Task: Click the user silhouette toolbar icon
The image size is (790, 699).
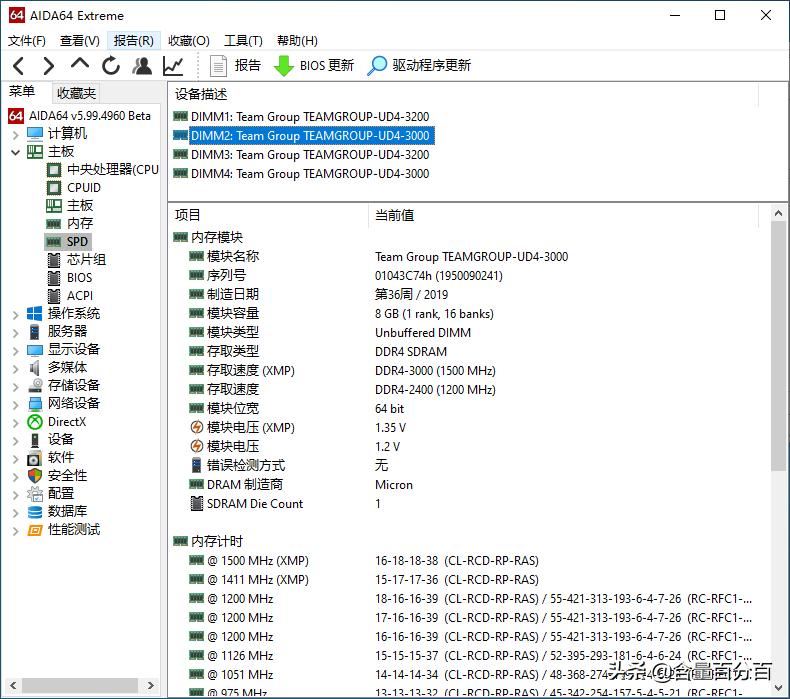Action: (x=142, y=66)
